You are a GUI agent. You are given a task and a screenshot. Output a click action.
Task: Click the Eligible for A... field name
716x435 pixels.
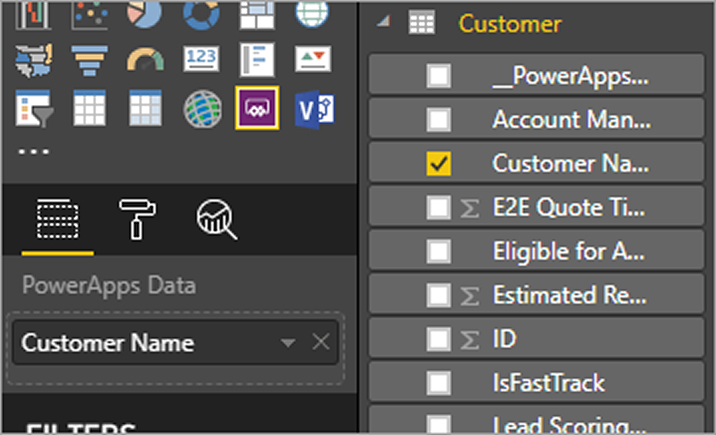569,252
